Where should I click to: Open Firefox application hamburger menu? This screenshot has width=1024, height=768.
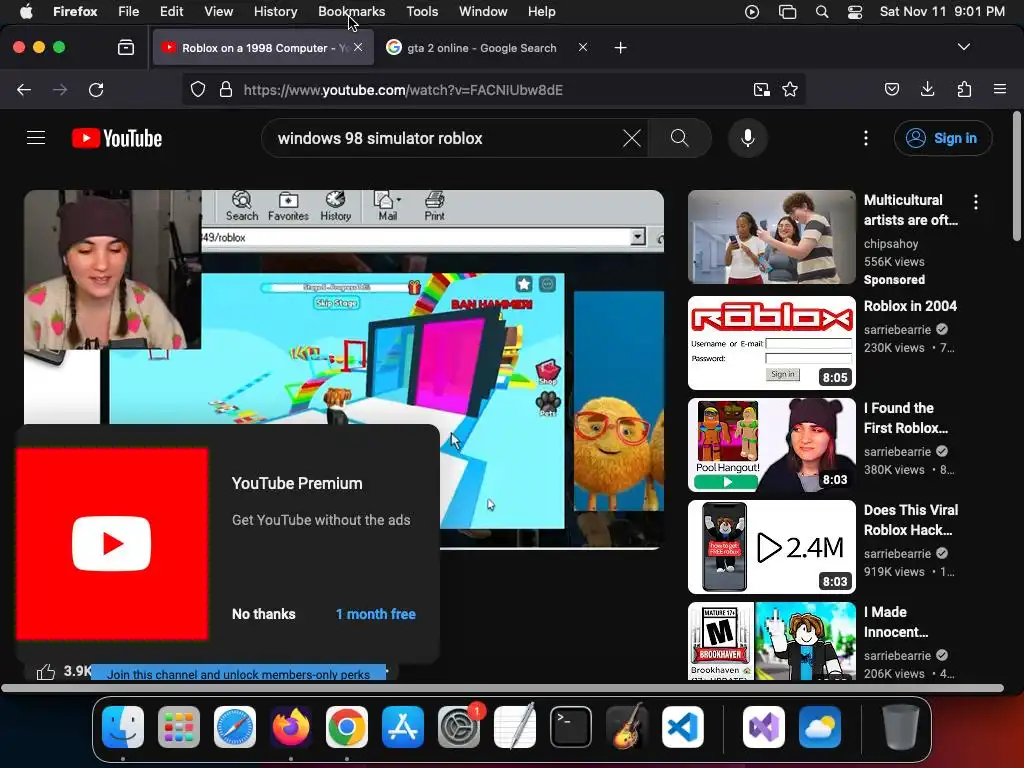click(1000, 89)
